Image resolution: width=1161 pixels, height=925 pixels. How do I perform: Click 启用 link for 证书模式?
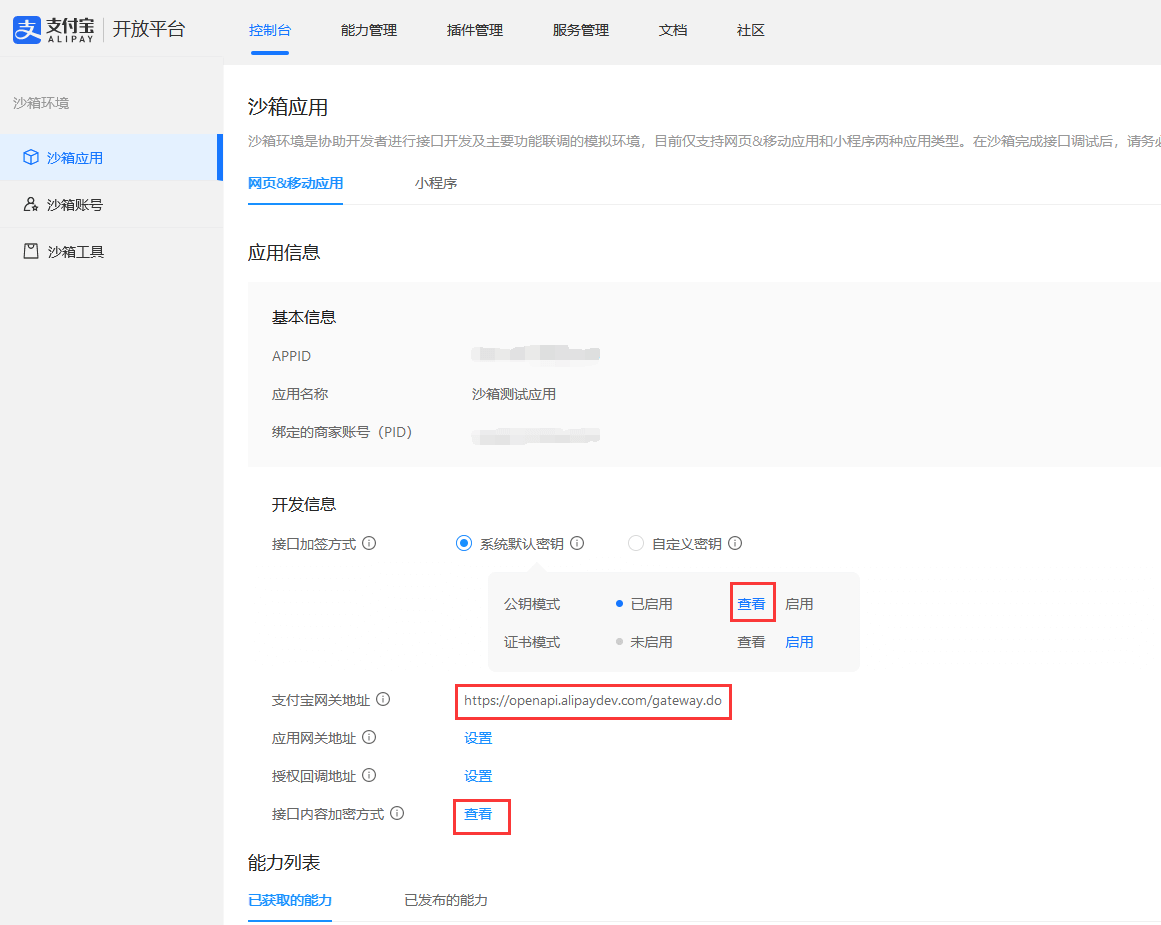point(799,642)
